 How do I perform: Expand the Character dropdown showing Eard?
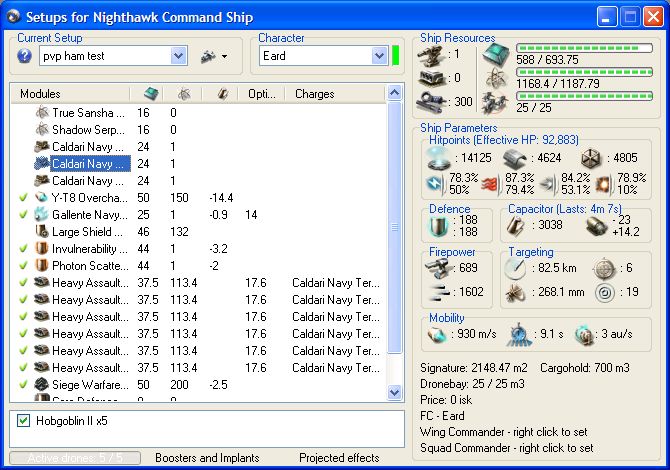click(379, 56)
